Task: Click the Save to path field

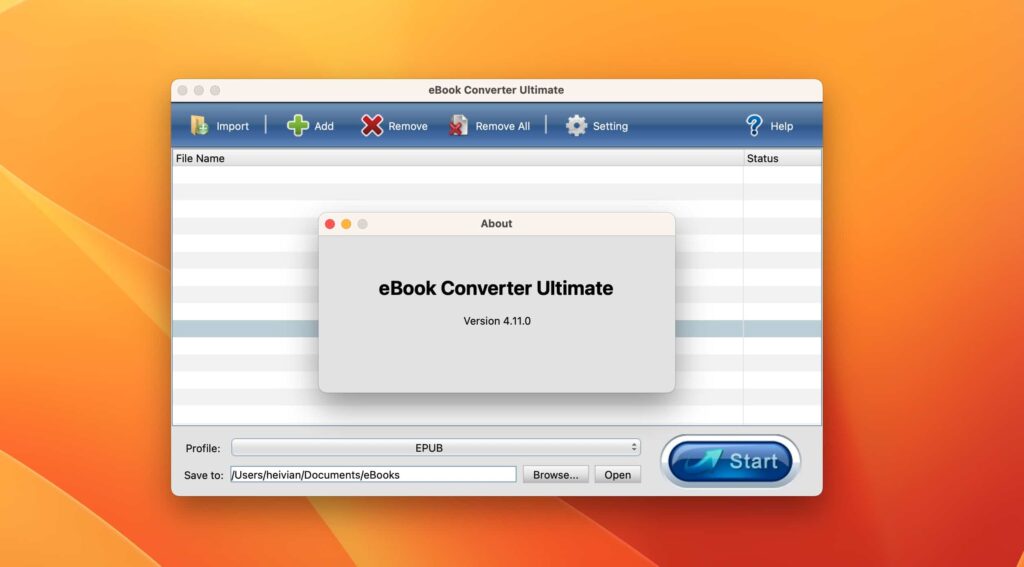Action: [373, 475]
